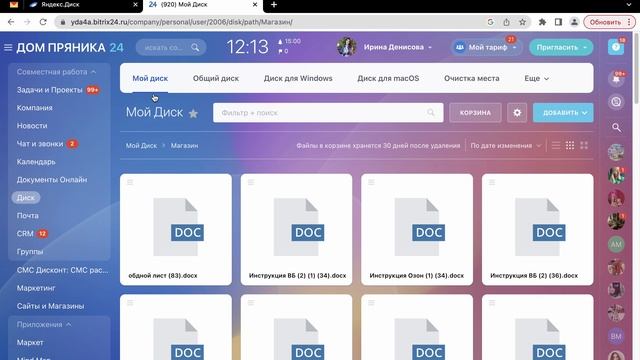Viewport: 640px width, 360px height.
Task: Switch to large tile view icon
Action: pyautogui.click(x=584, y=145)
